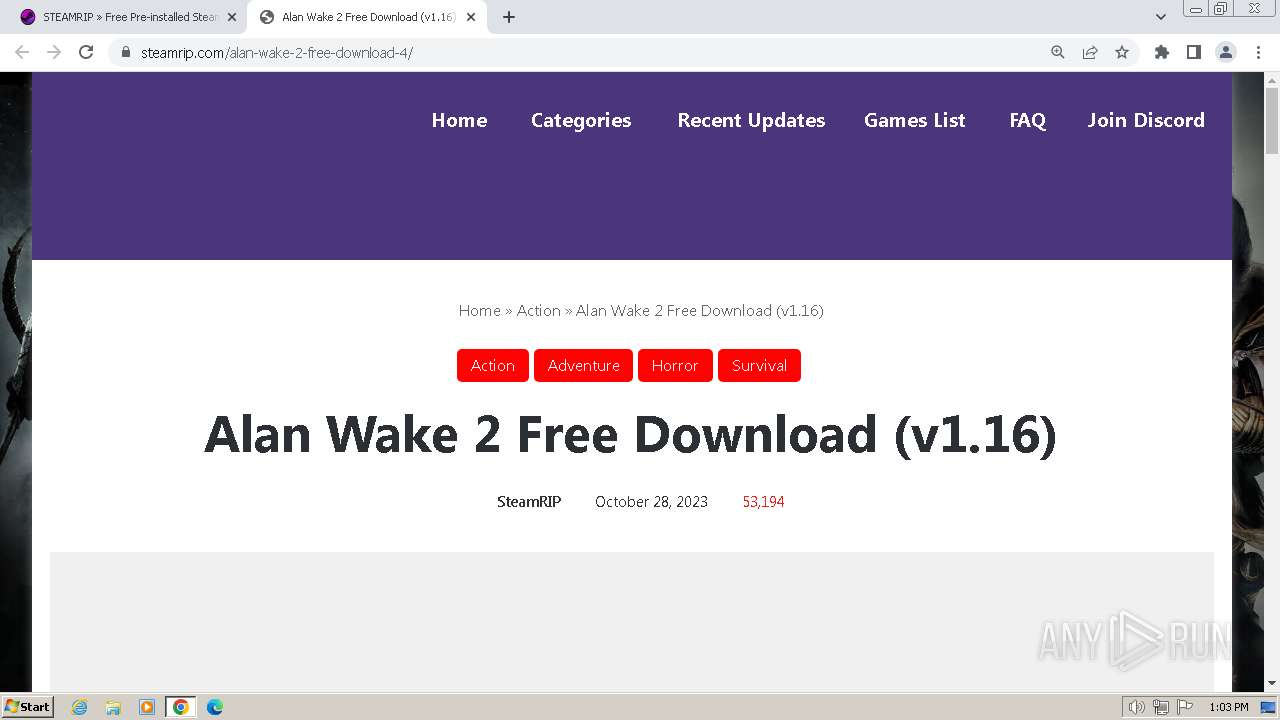This screenshot has width=1280, height=720.
Task: Open the Chrome profile avatar
Action: click(1226, 52)
